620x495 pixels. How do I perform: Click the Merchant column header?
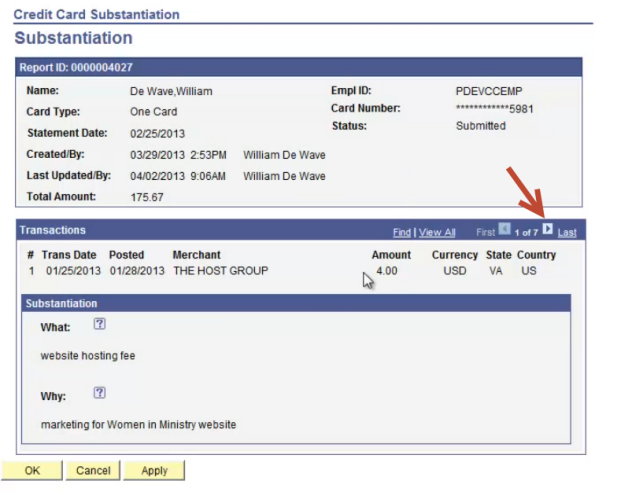pyautogui.click(x=196, y=255)
